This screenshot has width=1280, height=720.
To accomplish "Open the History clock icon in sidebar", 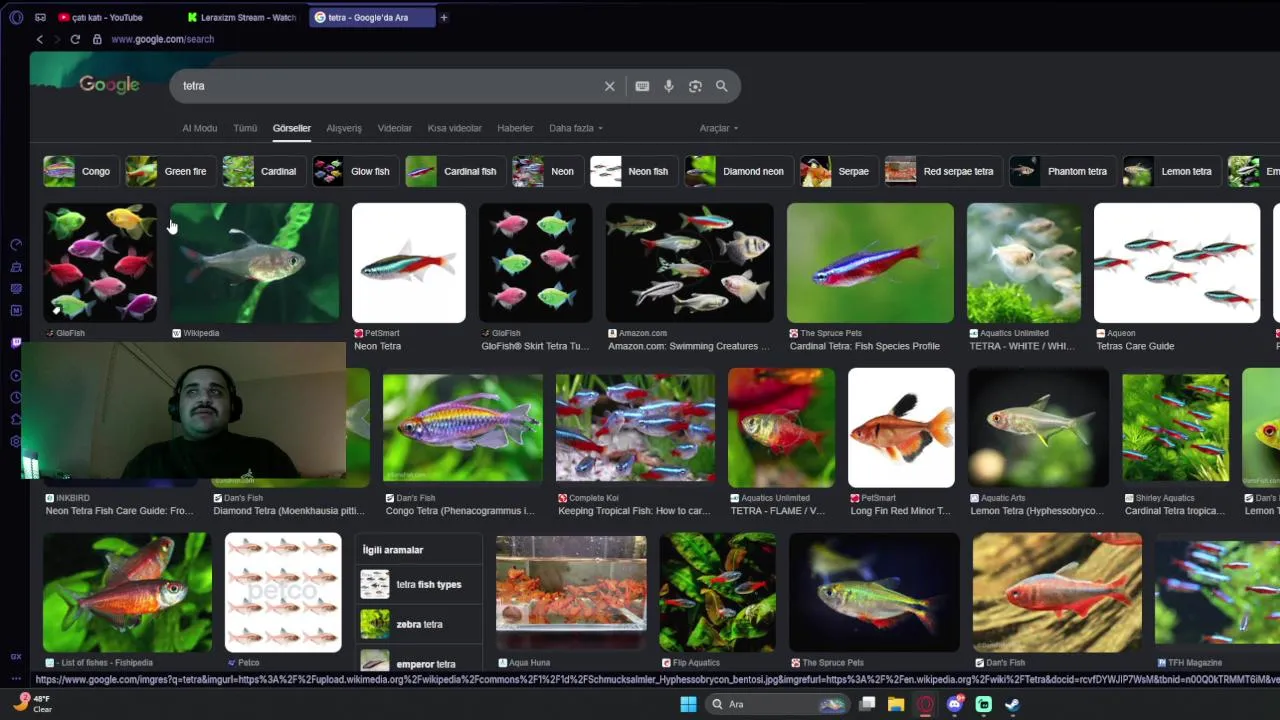I will click(16, 397).
